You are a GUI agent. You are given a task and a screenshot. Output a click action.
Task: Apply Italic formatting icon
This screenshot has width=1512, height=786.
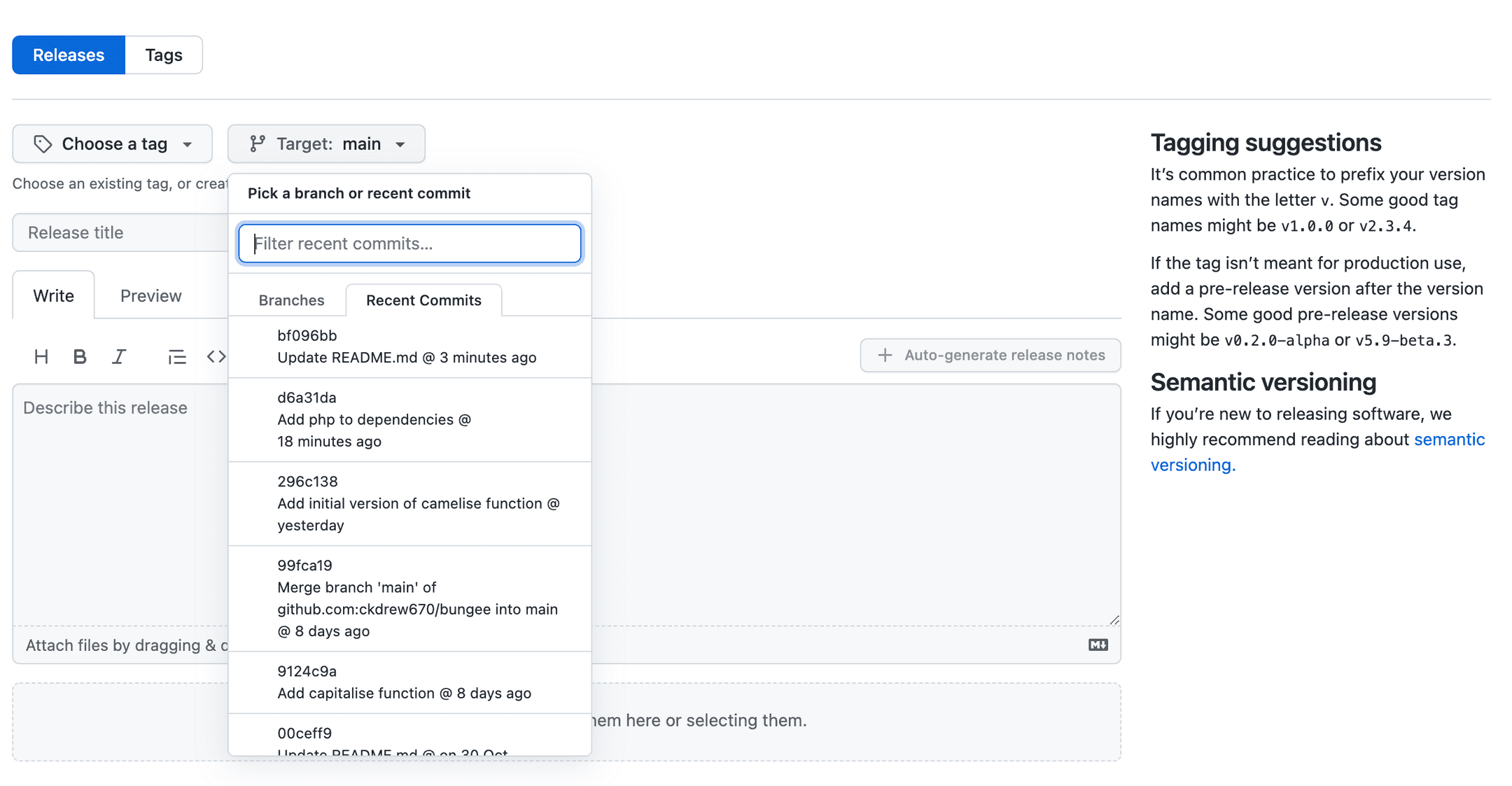119,356
